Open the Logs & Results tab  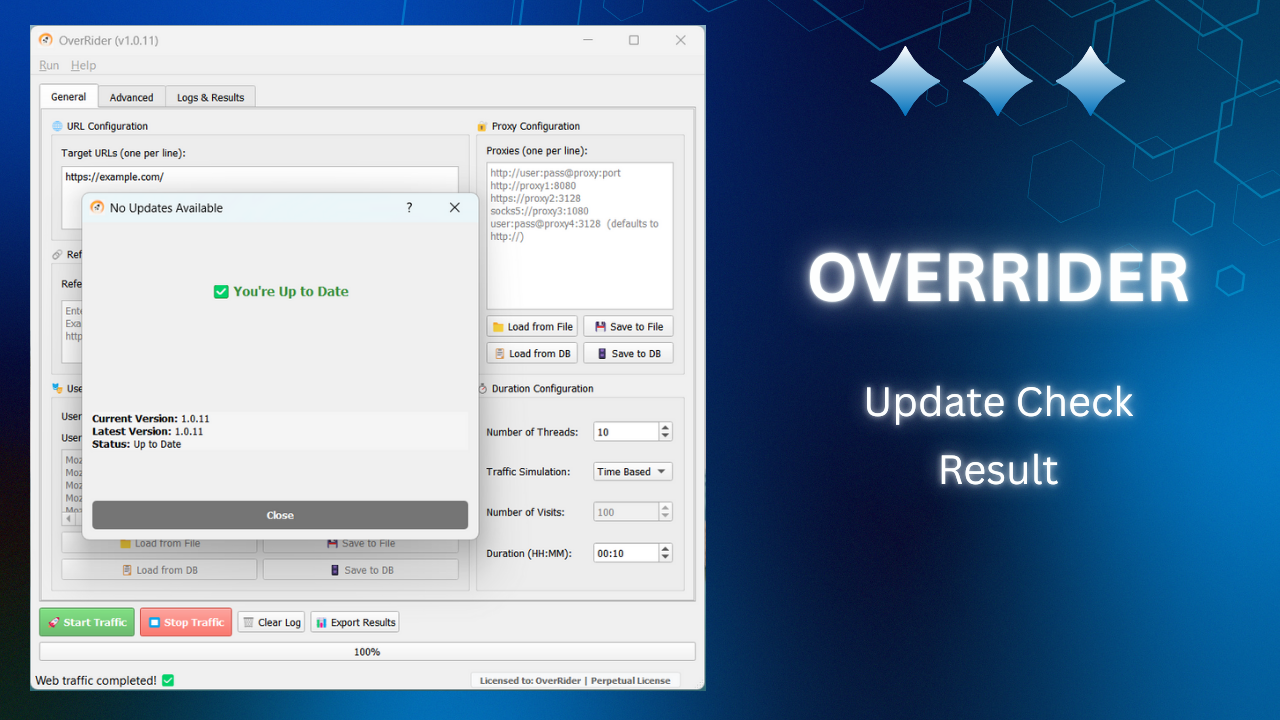click(x=211, y=97)
